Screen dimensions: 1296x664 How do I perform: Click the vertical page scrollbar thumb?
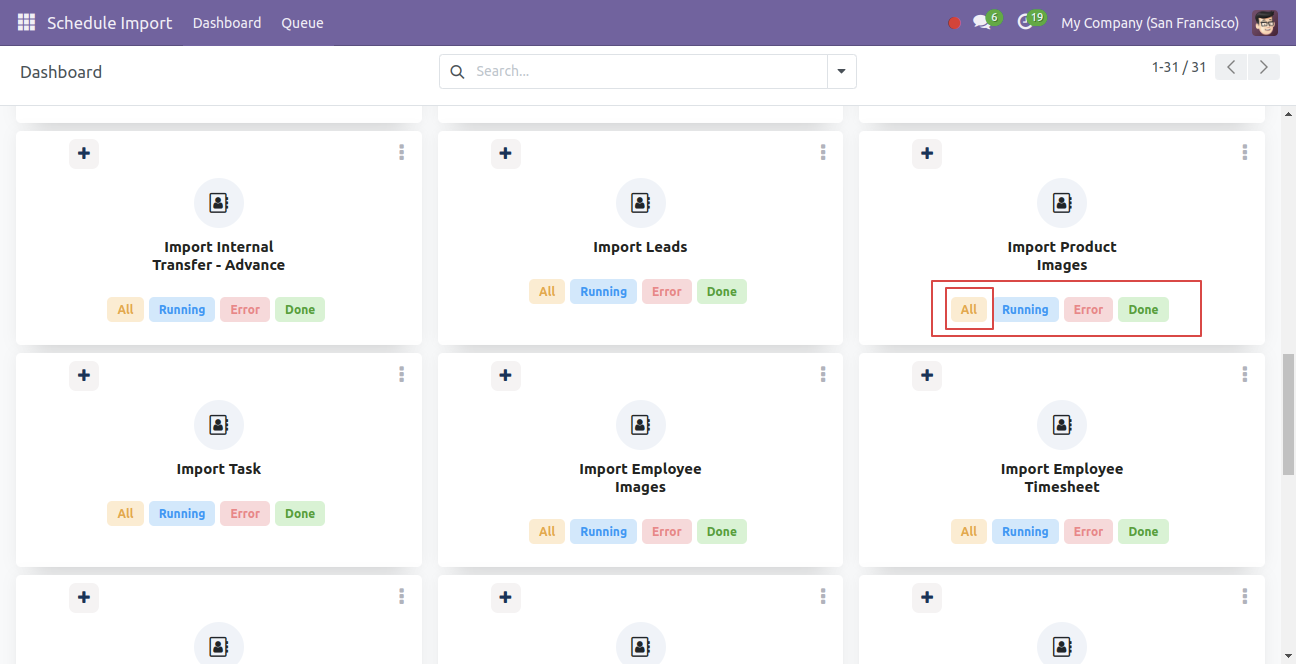click(x=1289, y=415)
